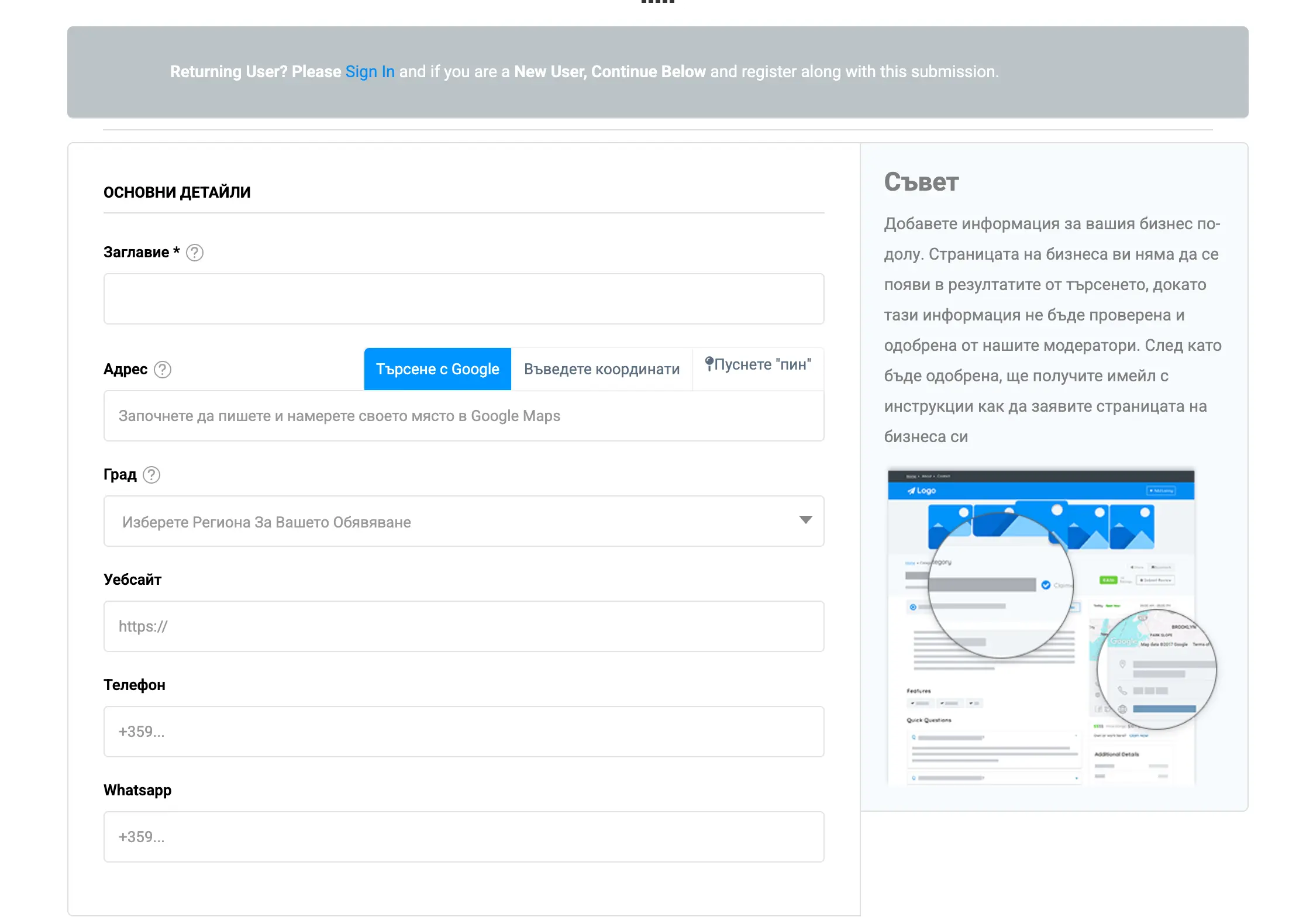Show the help tooltip icon for Град

point(151,475)
